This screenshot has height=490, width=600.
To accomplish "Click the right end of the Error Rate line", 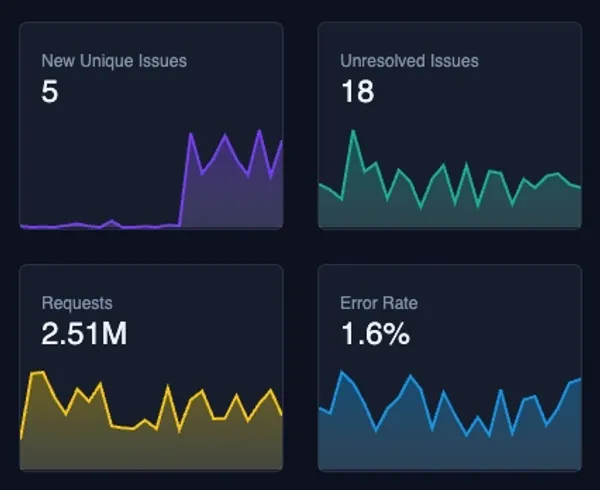I will coord(579,380).
